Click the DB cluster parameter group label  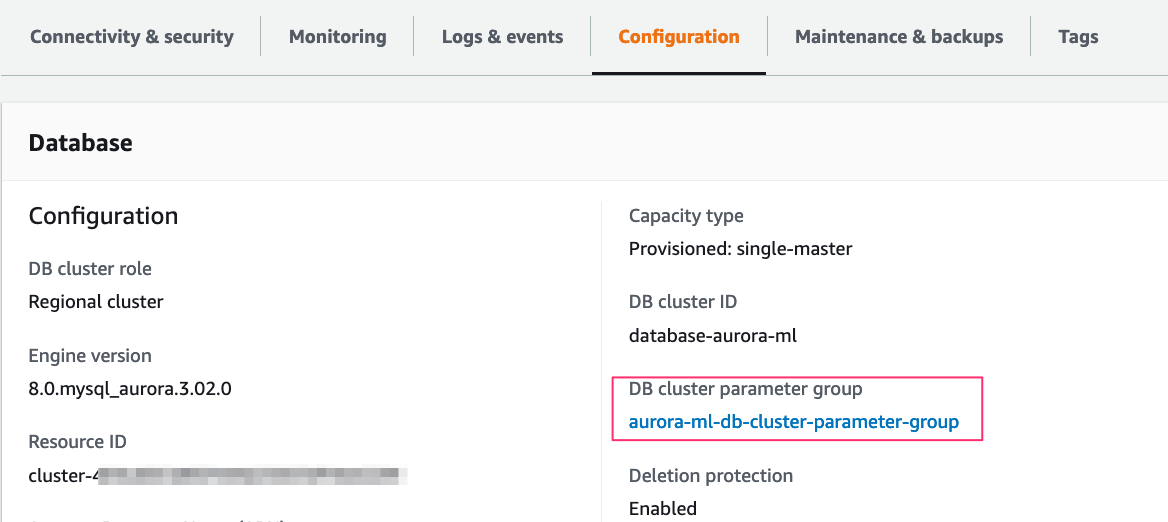(x=745, y=389)
